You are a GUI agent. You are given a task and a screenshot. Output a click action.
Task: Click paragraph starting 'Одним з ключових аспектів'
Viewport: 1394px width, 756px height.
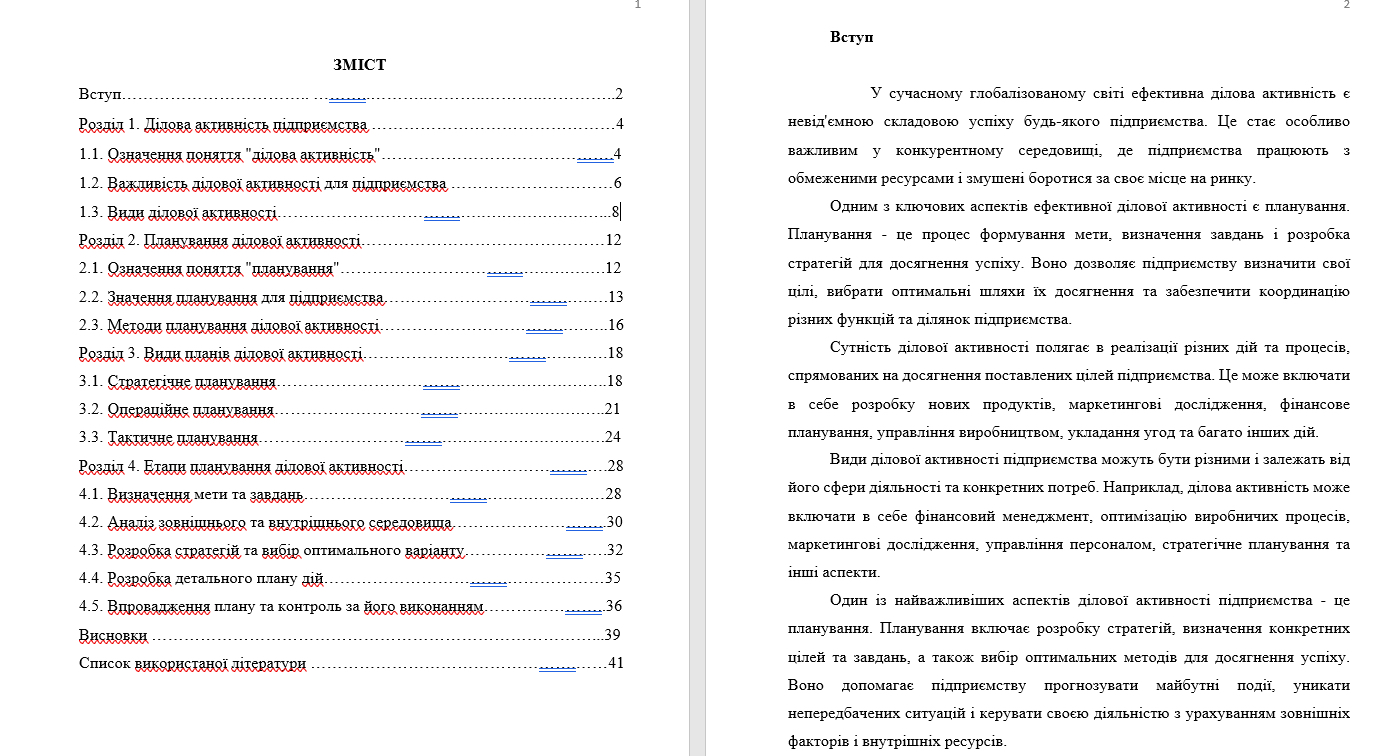click(1068, 263)
